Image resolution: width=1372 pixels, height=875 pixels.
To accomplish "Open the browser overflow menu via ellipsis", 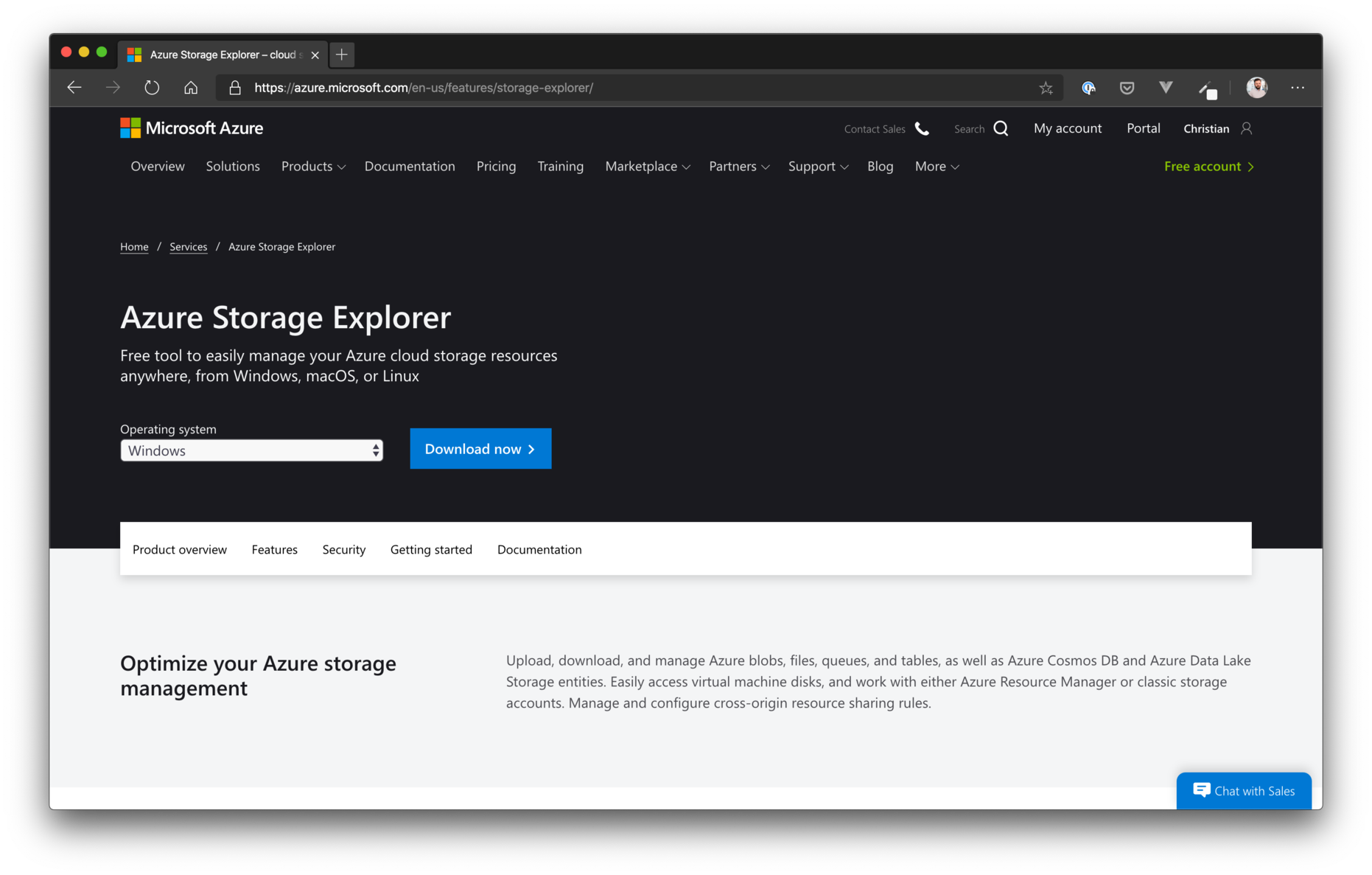I will pos(1297,88).
